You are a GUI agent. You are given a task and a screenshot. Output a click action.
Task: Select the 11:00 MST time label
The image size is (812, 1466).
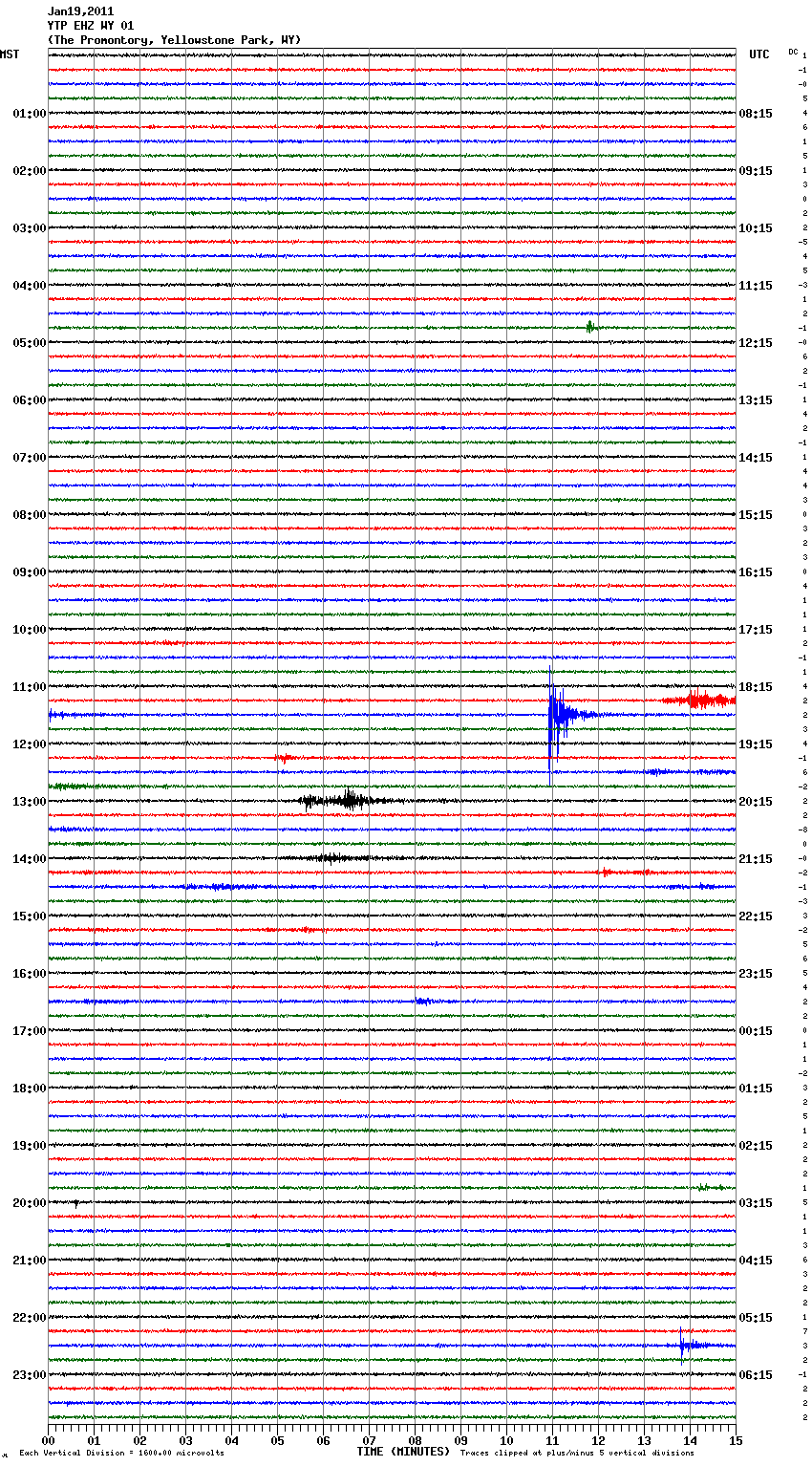(30, 687)
